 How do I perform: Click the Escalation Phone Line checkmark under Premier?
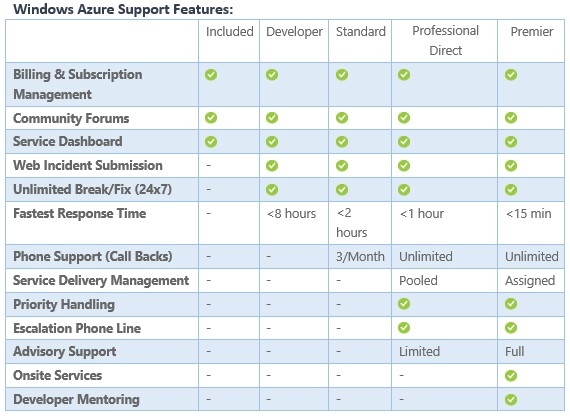511,328
